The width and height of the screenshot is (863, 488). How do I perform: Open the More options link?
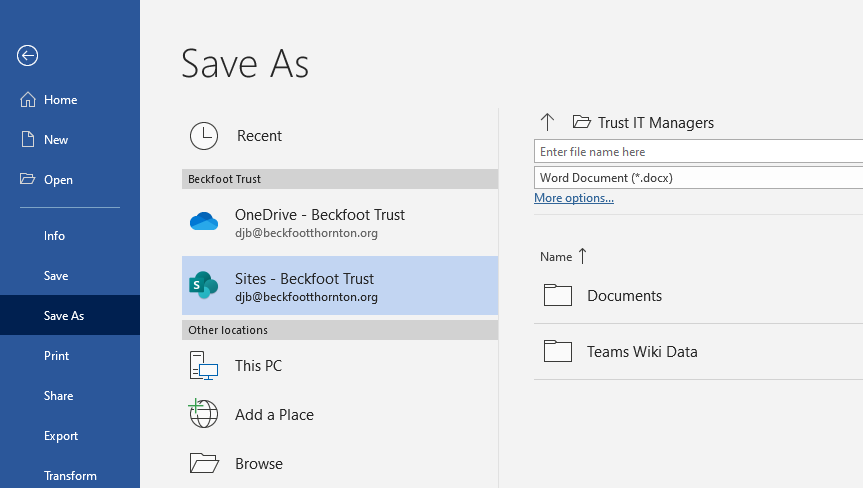pyautogui.click(x=573, y=198)
